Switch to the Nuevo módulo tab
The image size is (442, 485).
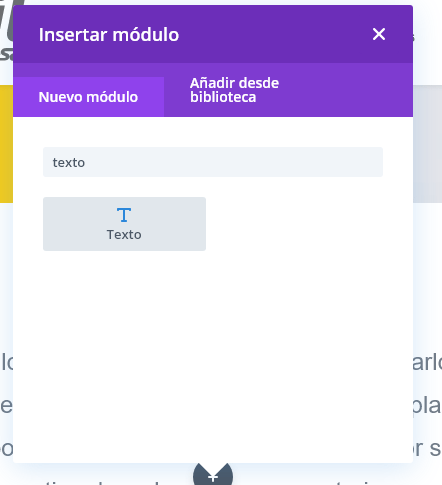88,97
